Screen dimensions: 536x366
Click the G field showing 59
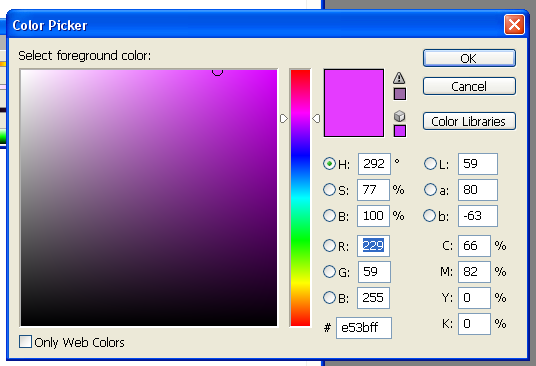(x=374, y=272)
